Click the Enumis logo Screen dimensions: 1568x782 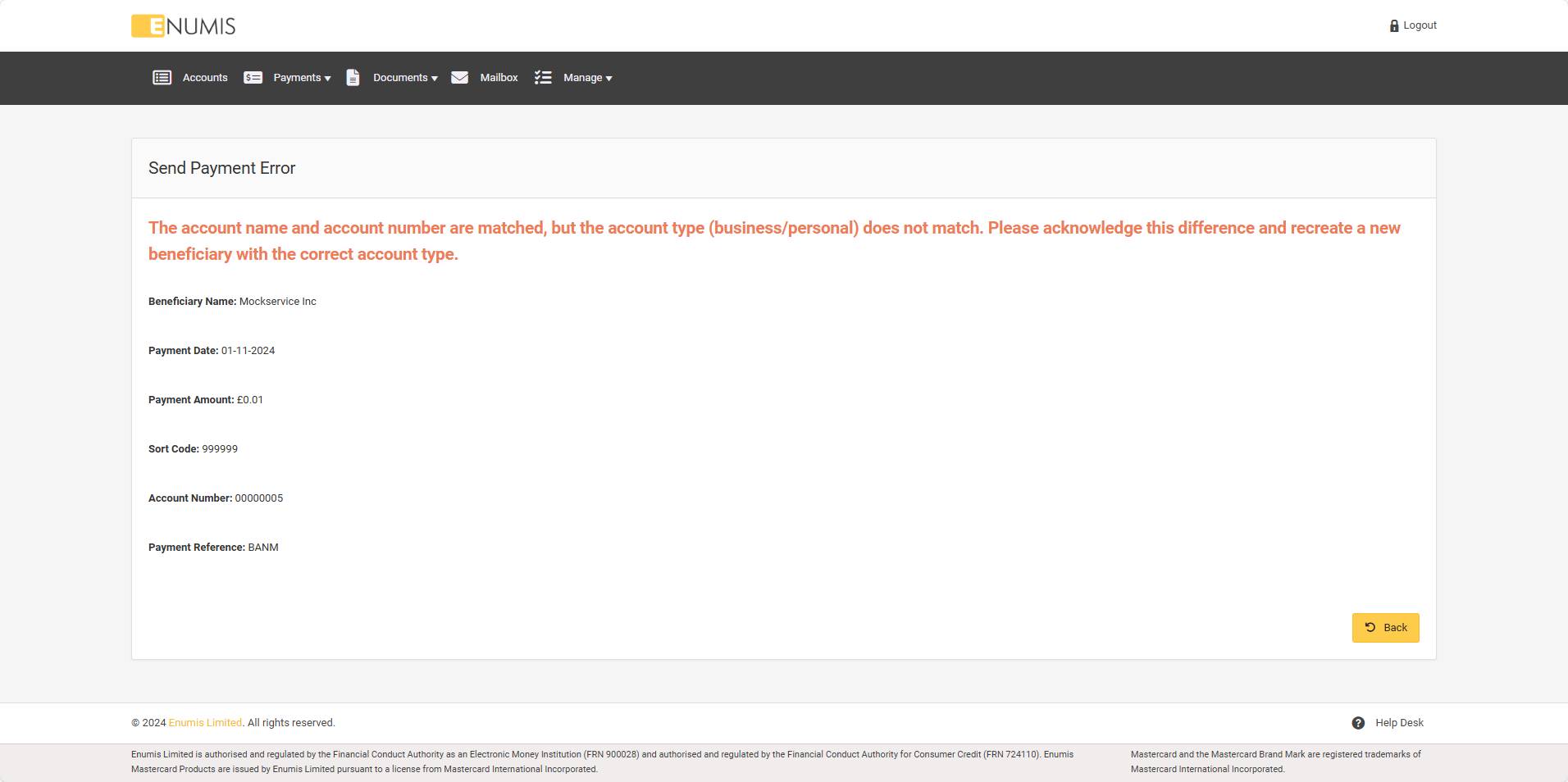point(183,26)
